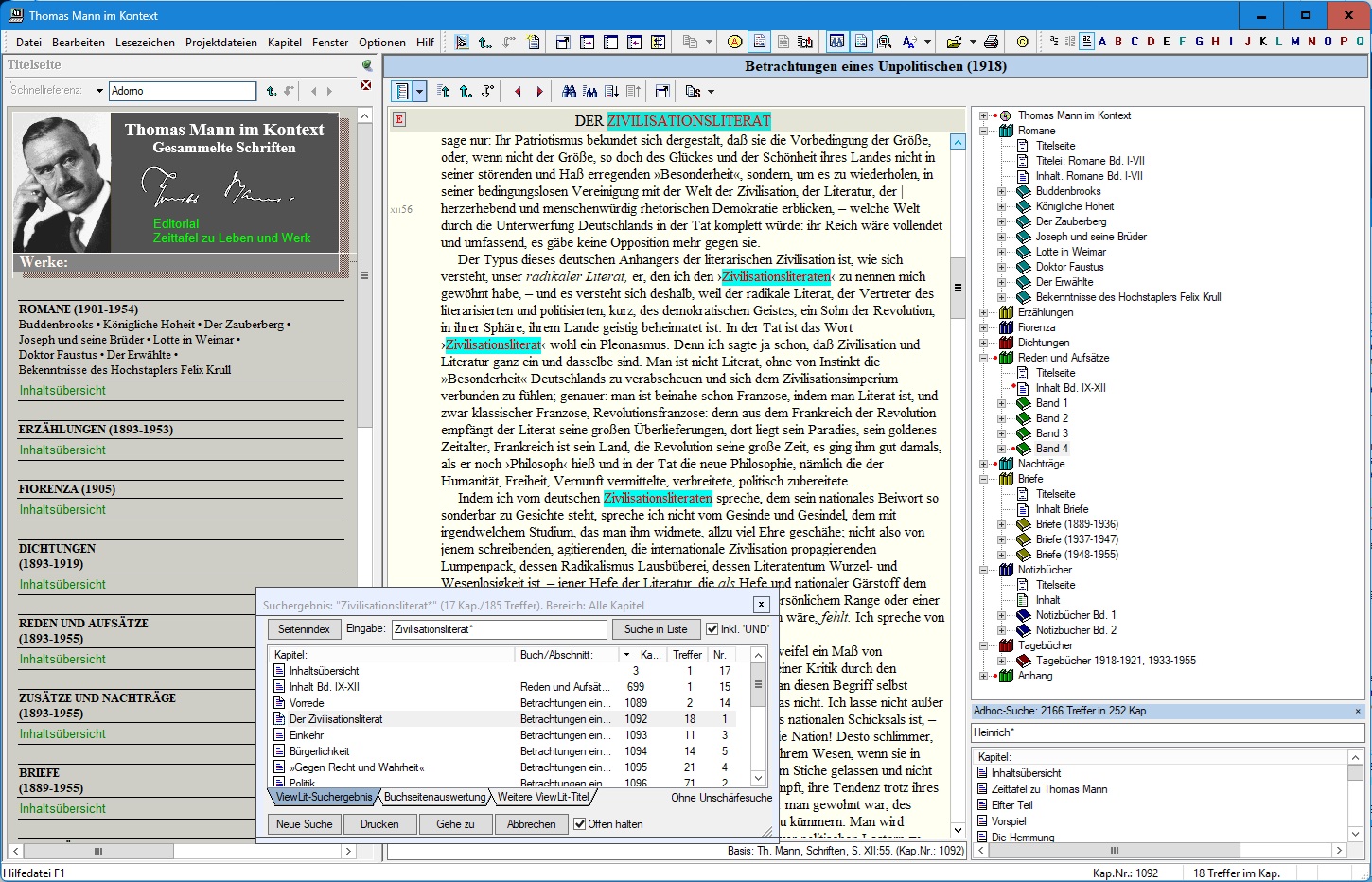Uncheck the Inkl. 'UND' checkbox
The image size is (1372, 882).
712,629
